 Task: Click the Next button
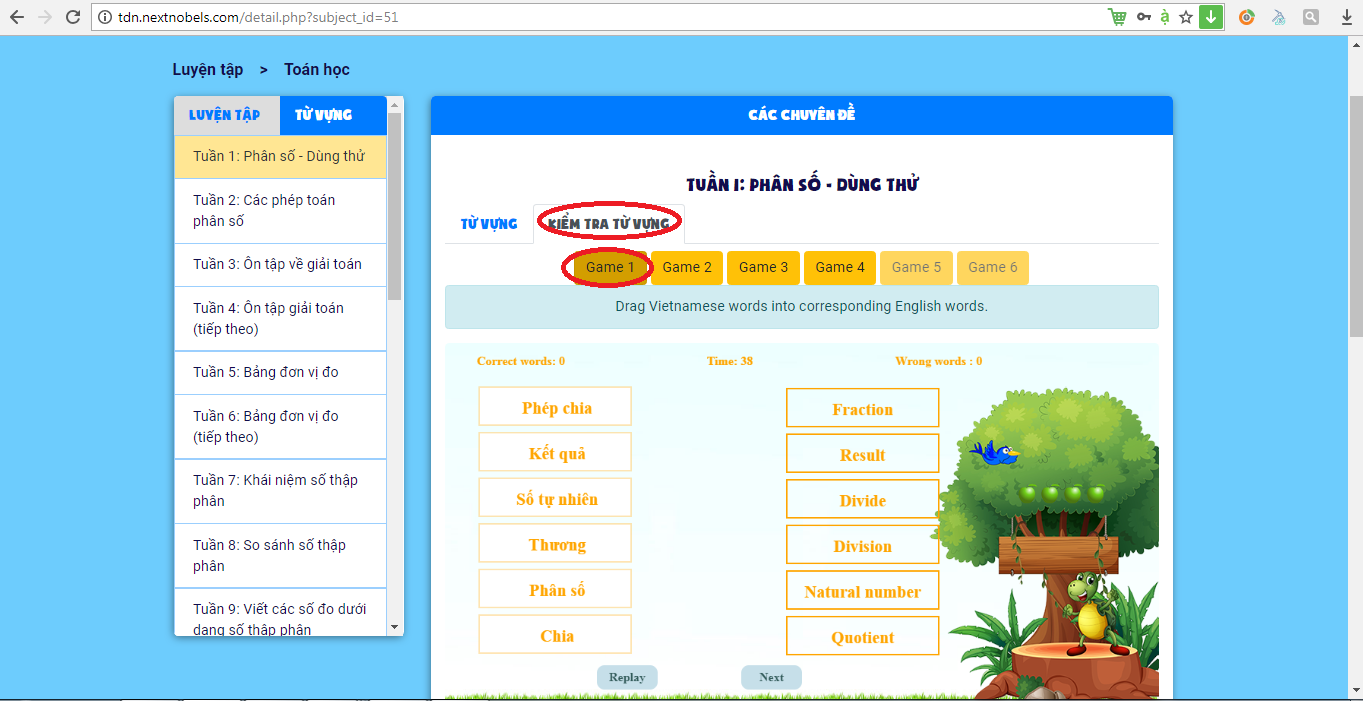point(771,677)
